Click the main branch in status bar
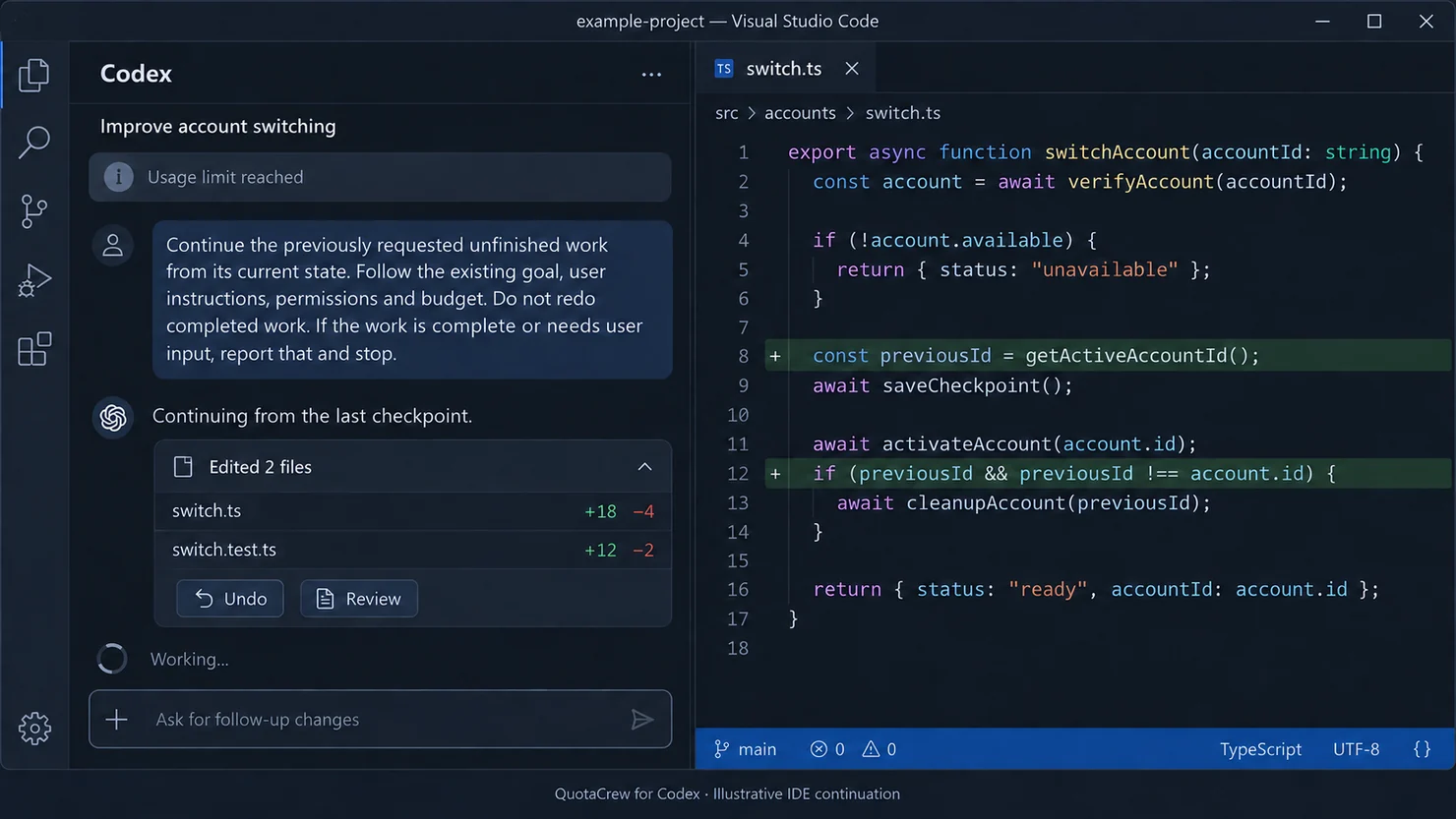 745,749
